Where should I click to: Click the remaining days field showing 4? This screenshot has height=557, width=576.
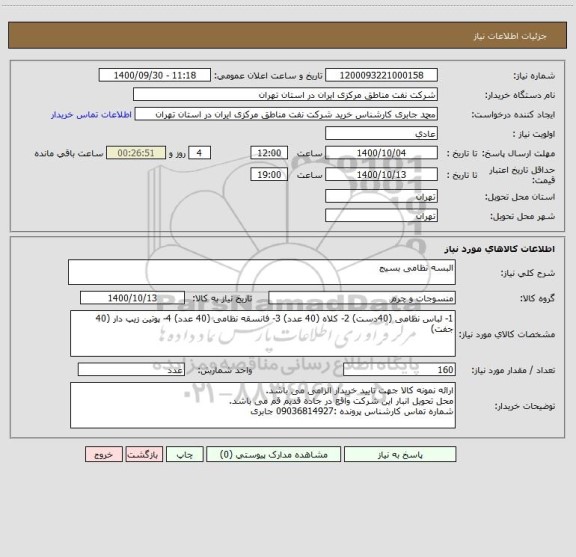(x=199, y=153)
